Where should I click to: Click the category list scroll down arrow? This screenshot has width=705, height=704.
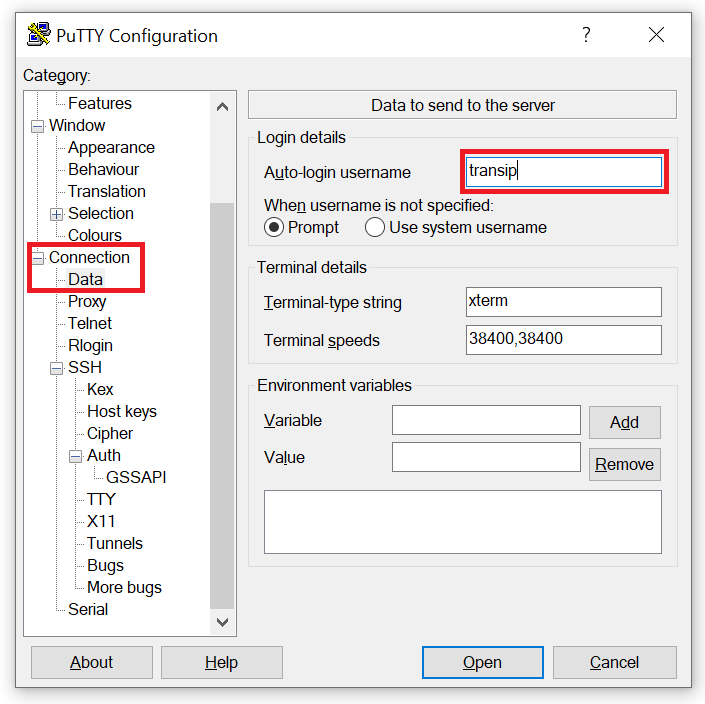(x=222, y=622)
